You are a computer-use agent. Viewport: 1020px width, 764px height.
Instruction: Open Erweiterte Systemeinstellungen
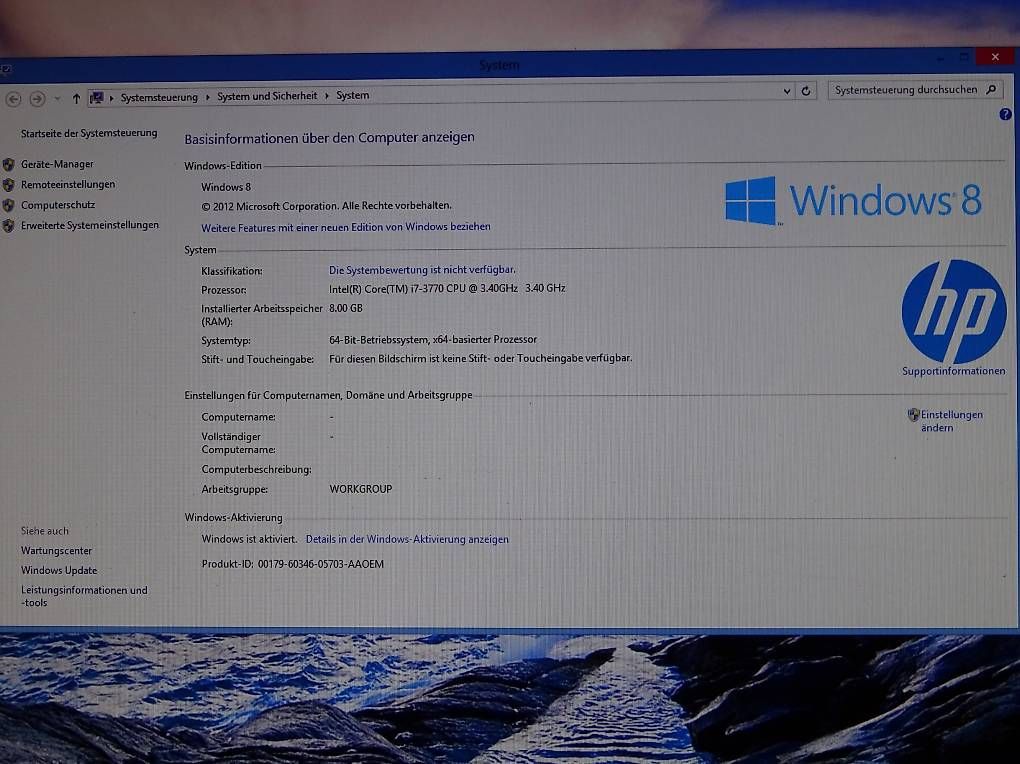pos(90,225)
